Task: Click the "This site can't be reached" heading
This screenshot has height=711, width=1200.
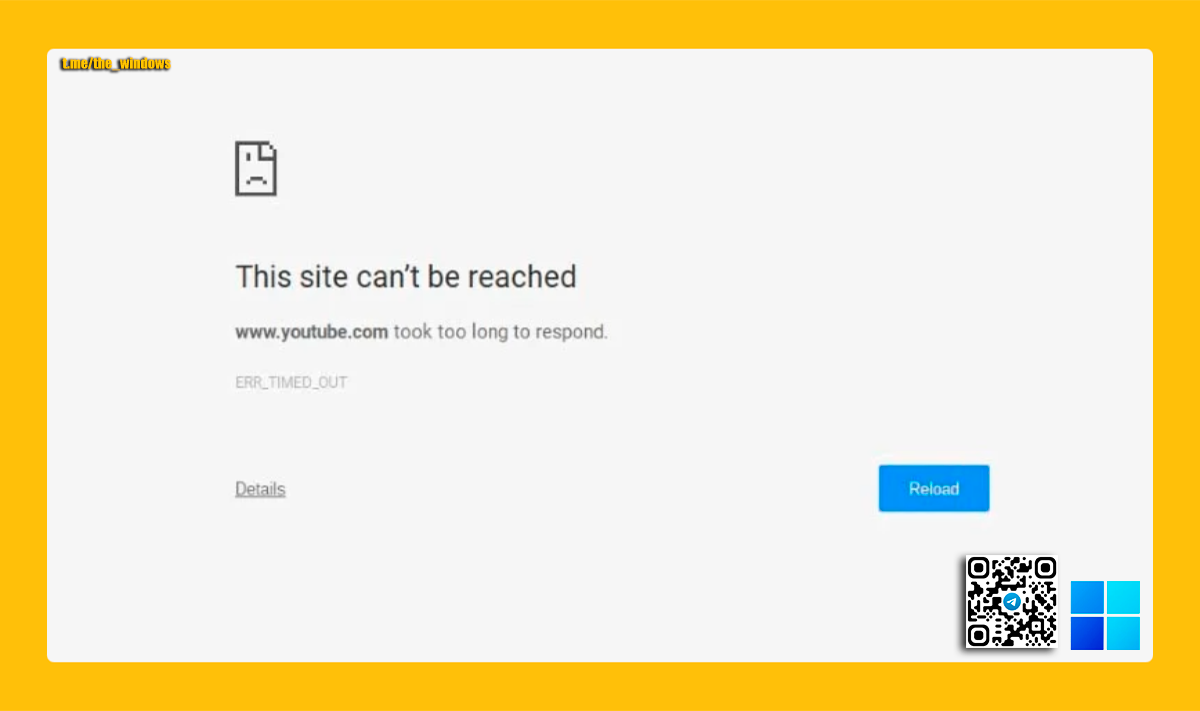Action: [x=406, y=276]
